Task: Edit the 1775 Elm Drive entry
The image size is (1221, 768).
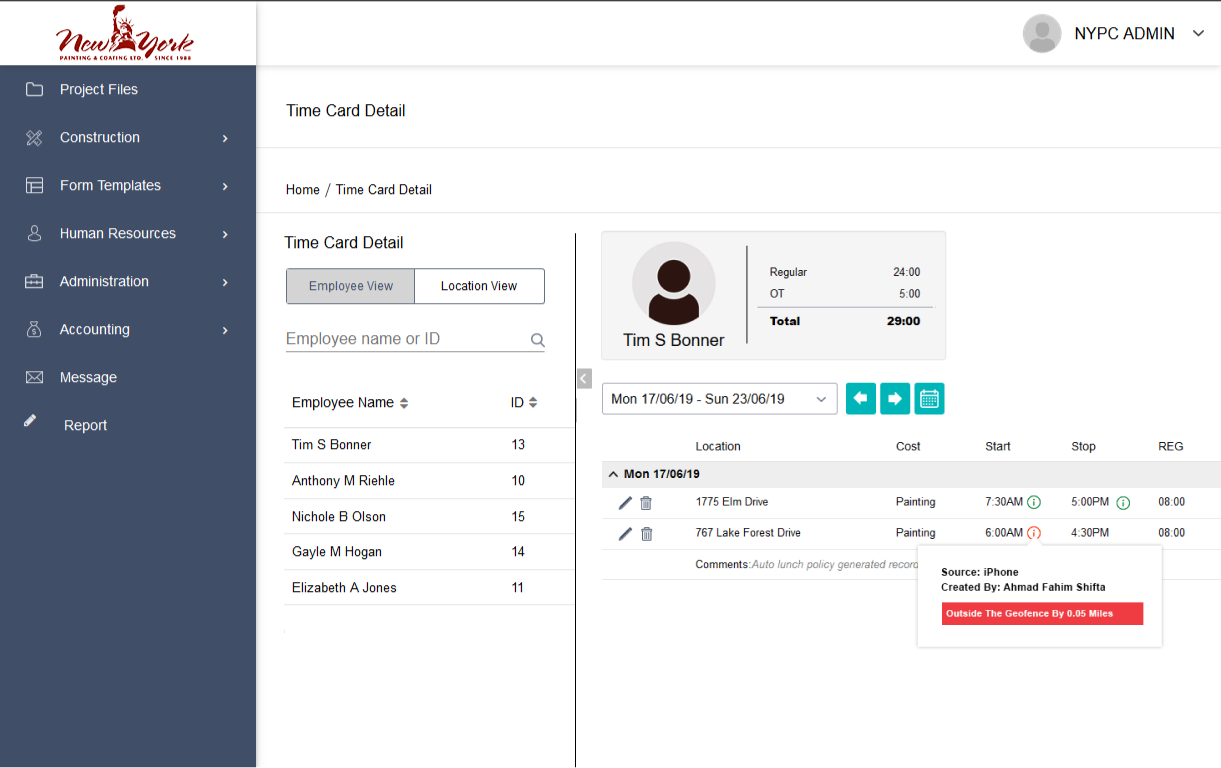Action: pos(625,503)
